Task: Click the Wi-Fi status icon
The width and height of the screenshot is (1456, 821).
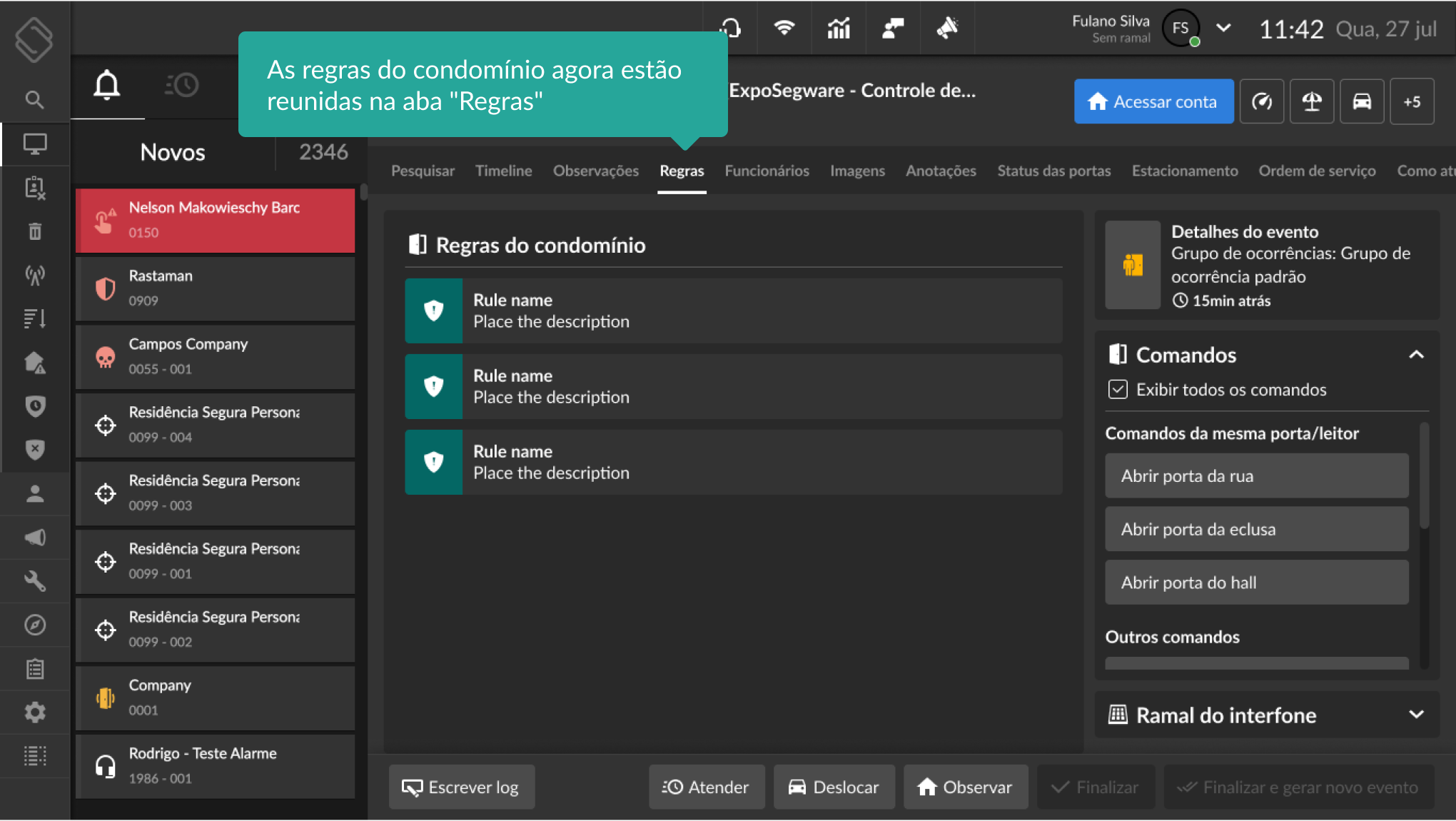Action: [x=784, y=28]
